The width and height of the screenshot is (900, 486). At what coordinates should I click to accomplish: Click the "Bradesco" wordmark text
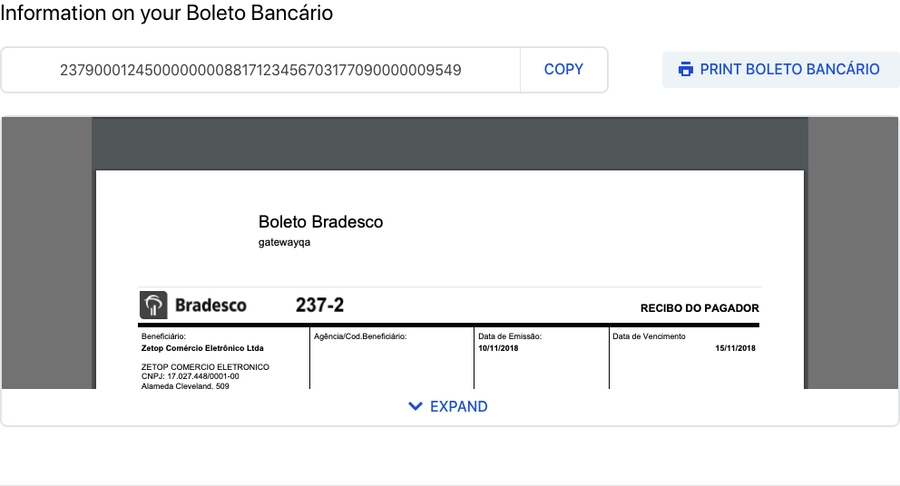point(210,305)
